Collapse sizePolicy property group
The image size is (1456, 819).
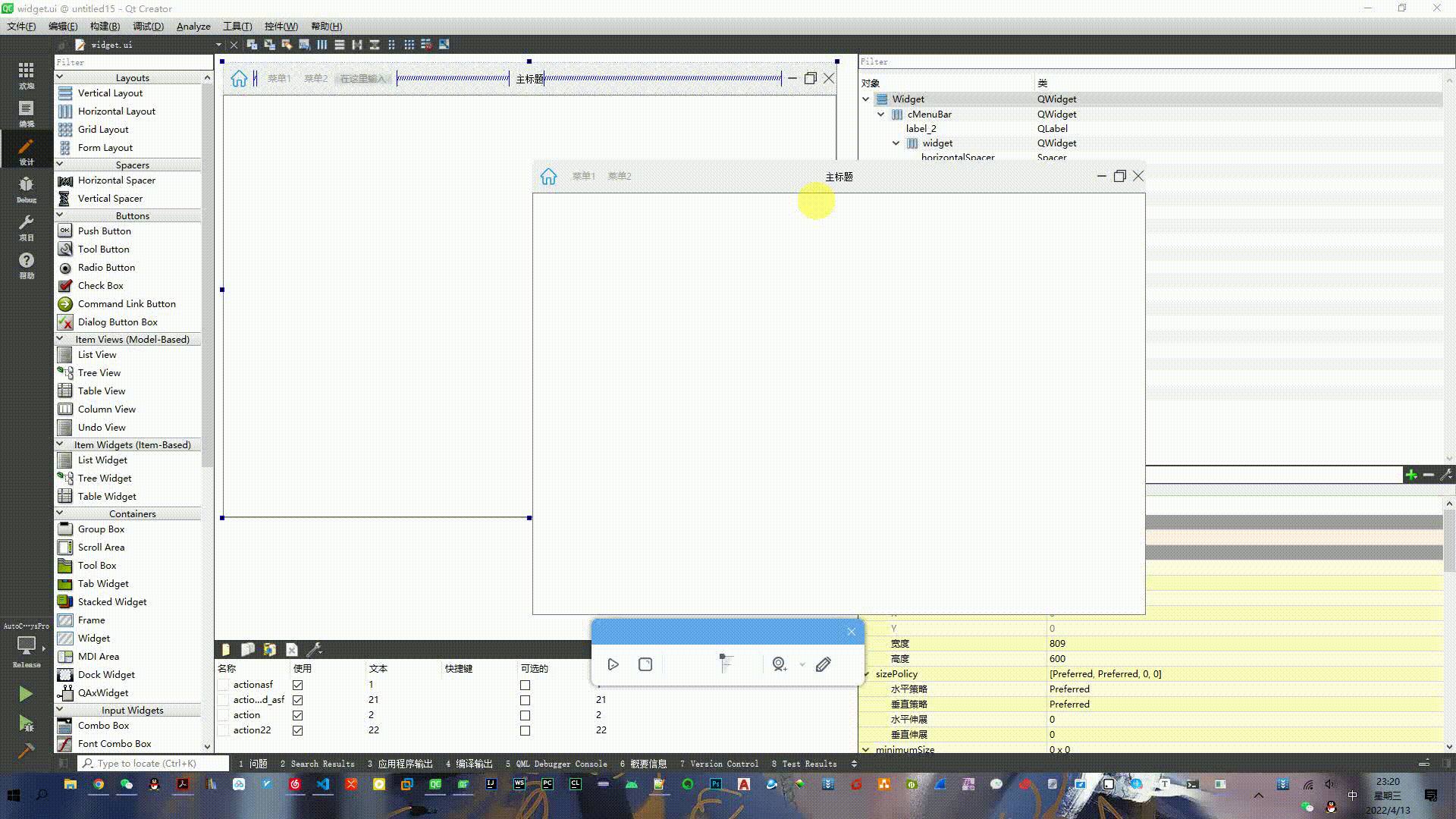(x=867, y=674)
